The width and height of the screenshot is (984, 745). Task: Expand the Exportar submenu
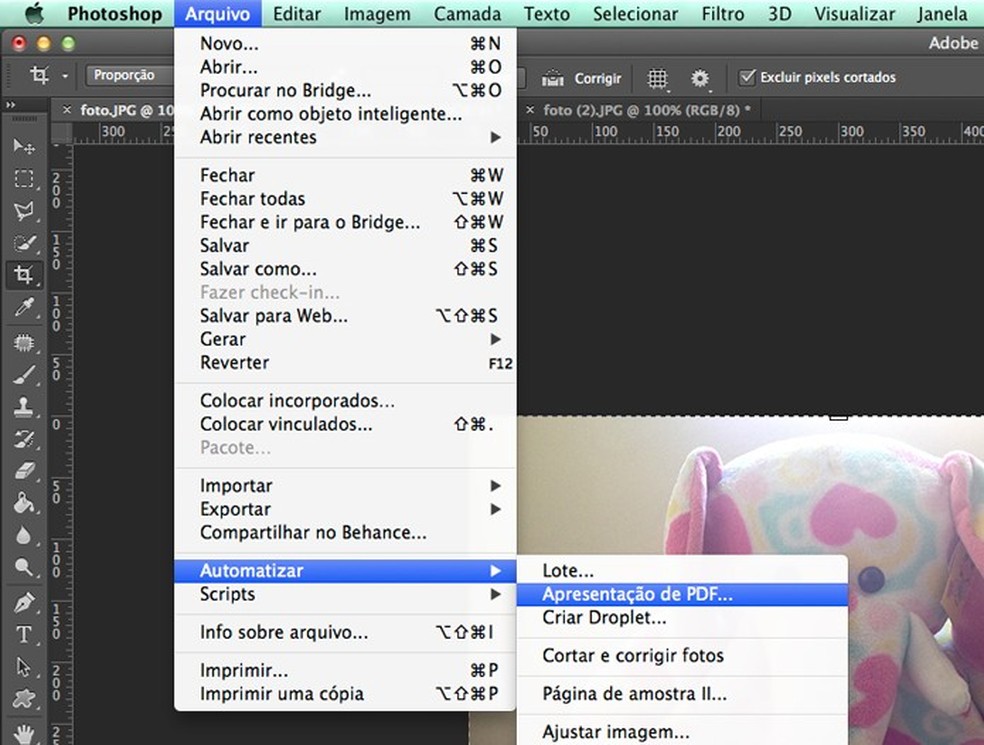point(345,509)
